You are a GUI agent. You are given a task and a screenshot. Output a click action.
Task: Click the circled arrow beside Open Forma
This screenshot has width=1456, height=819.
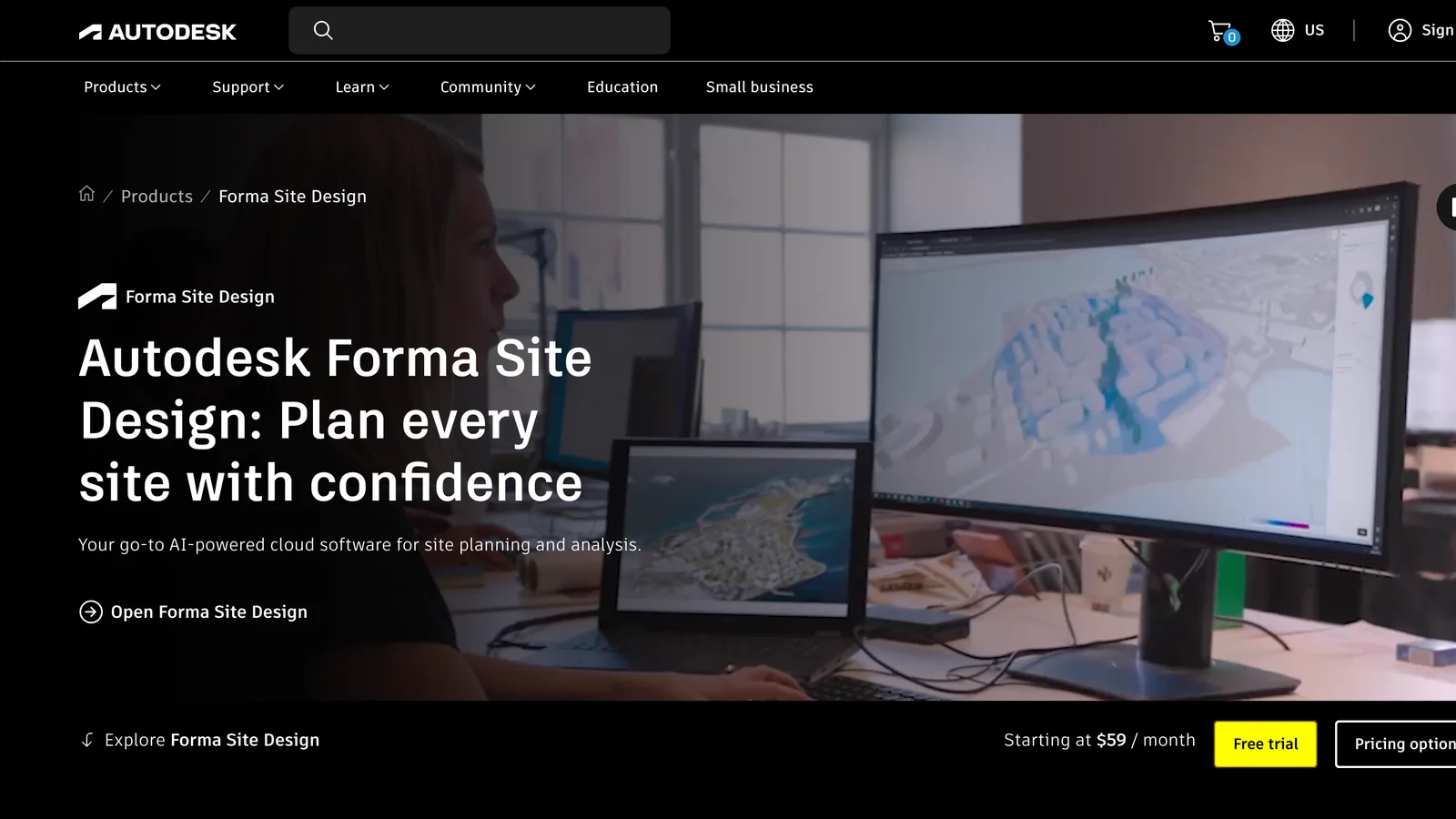click(91, 612)
